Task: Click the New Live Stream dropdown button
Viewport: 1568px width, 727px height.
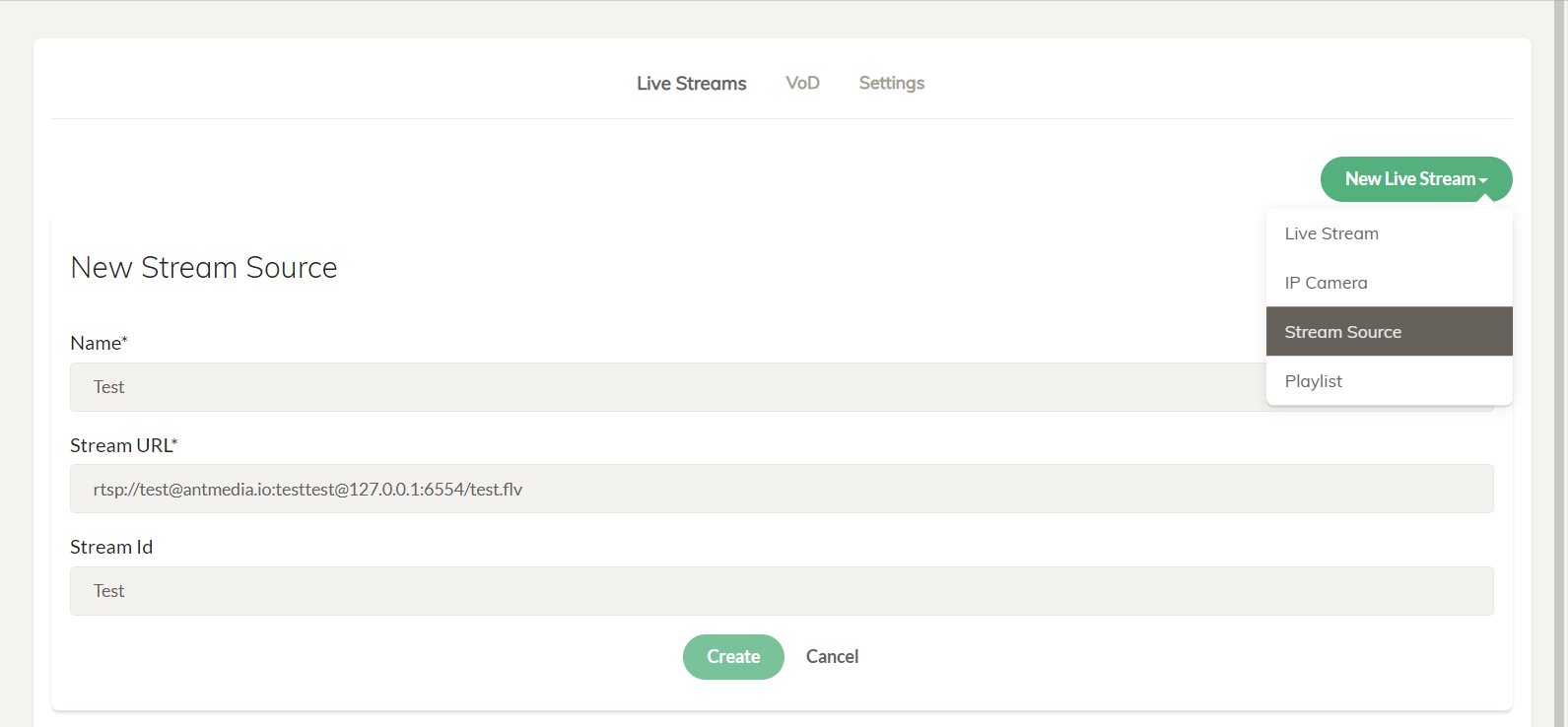Action: tap(1416, 179)
